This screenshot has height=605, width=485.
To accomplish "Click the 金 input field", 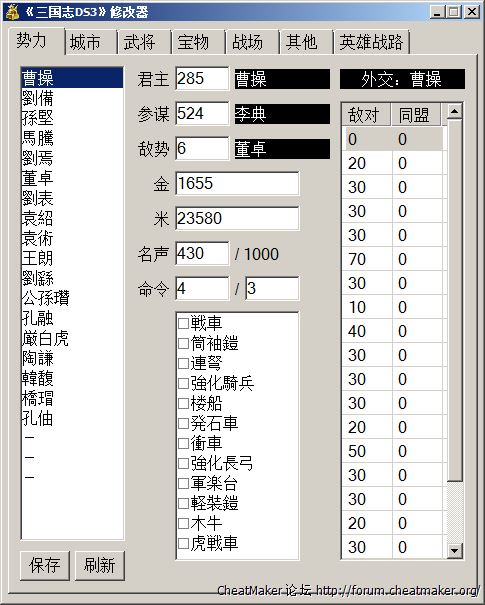I will click(x=237, y=183).
